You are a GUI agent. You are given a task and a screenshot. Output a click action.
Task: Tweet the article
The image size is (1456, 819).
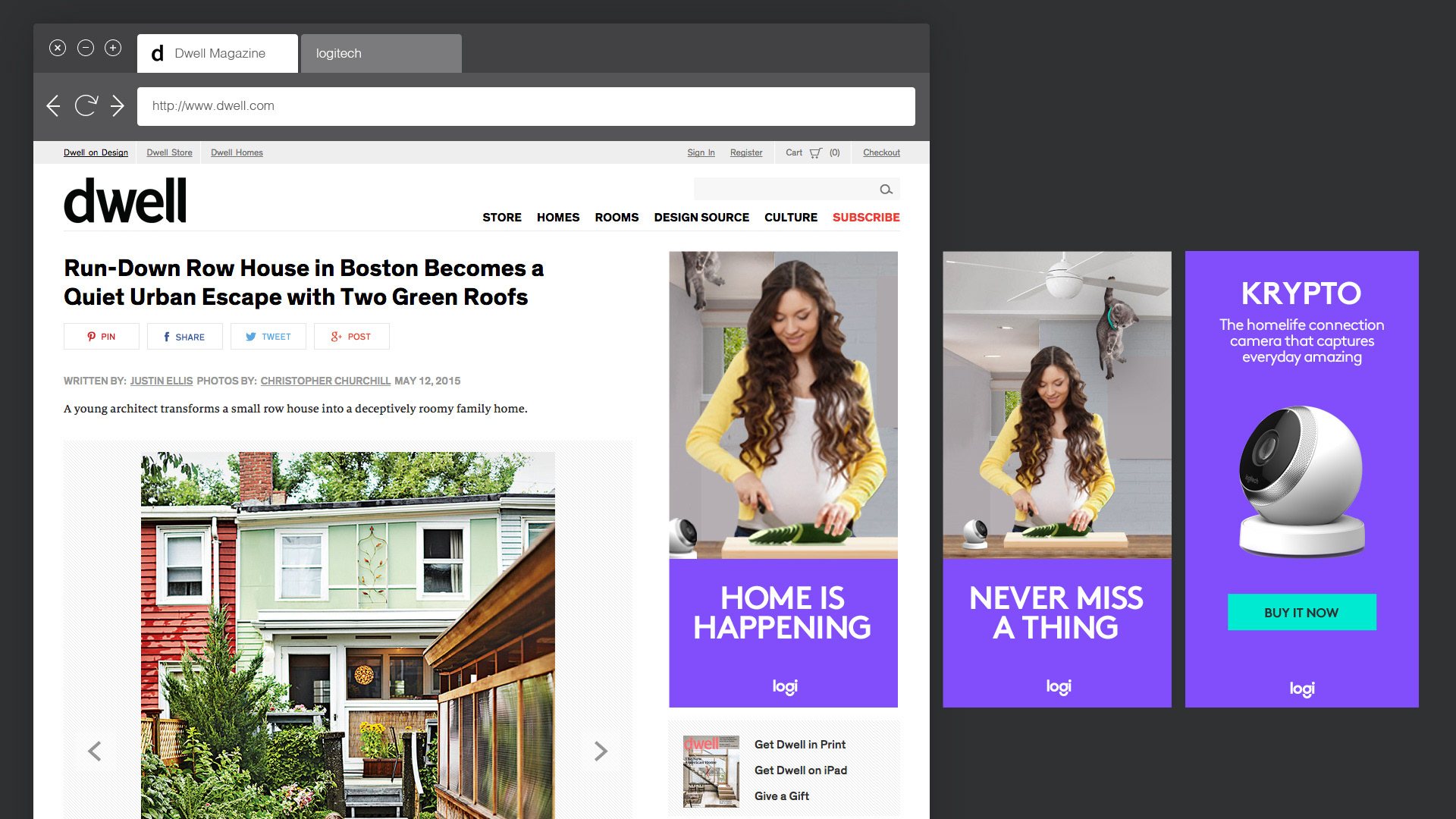(268, 337)
